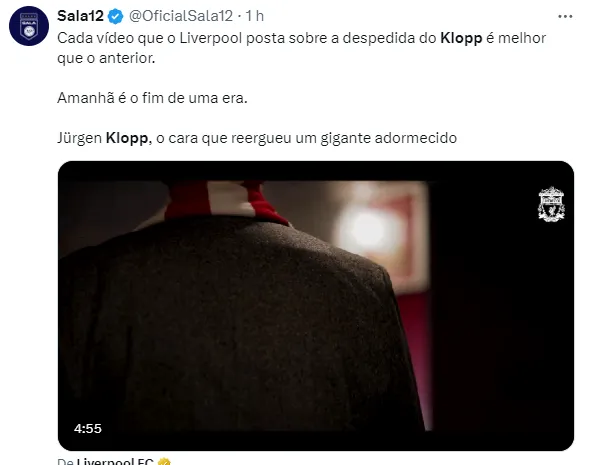Open the Liverpool FC source link below the video
This screenshot has height=465, width=590.
(x=115, y=461)
